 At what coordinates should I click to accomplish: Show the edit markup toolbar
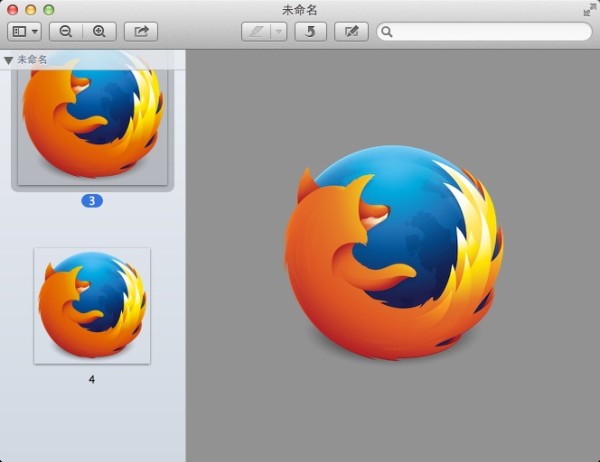351,31
